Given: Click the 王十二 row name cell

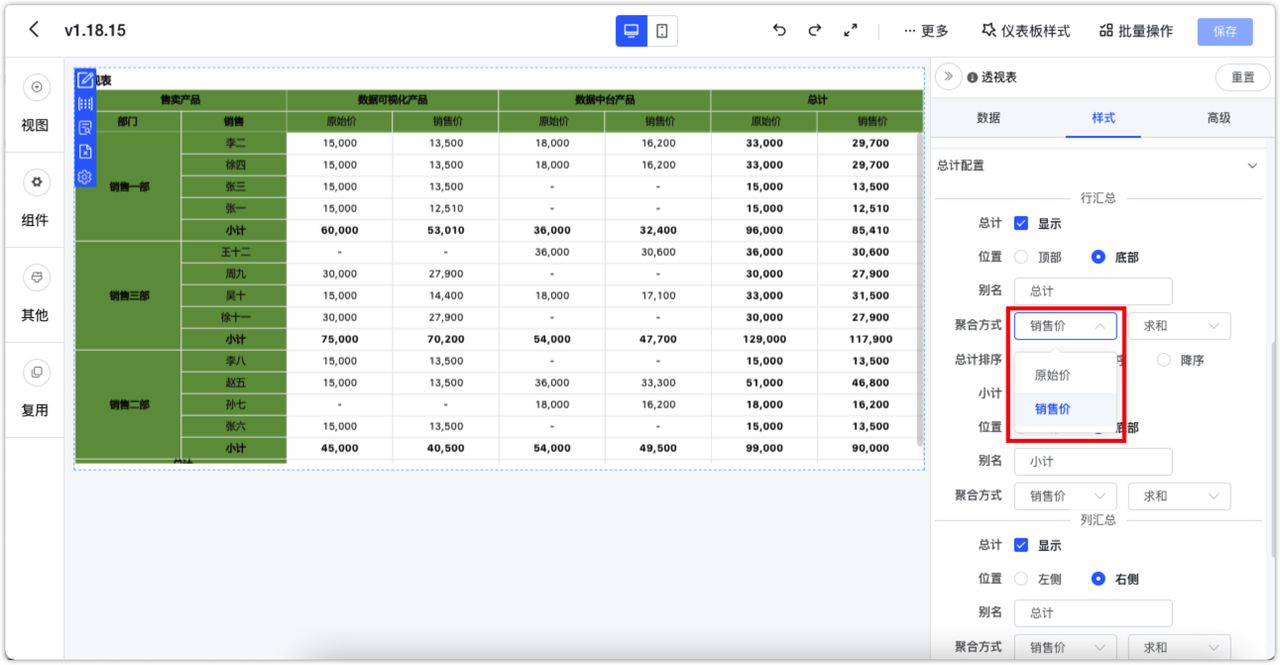Looking at the screenshot, I should click(234, 252).
